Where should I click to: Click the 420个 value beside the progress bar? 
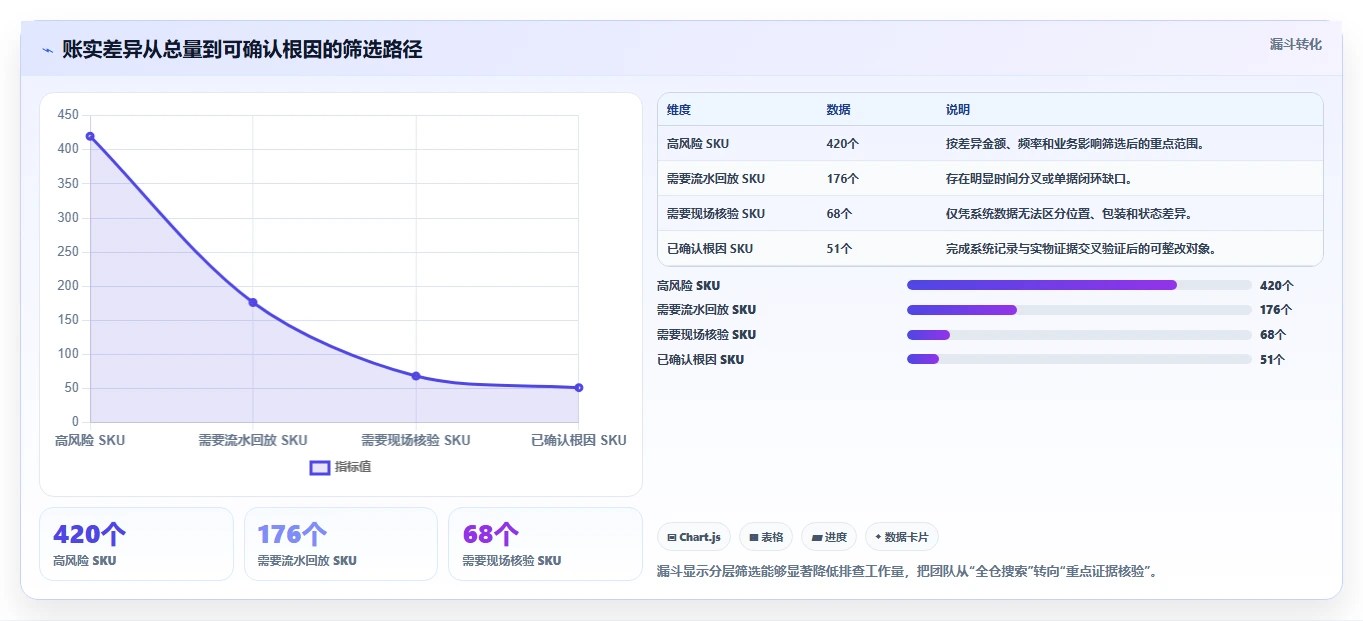[1277, 286]
